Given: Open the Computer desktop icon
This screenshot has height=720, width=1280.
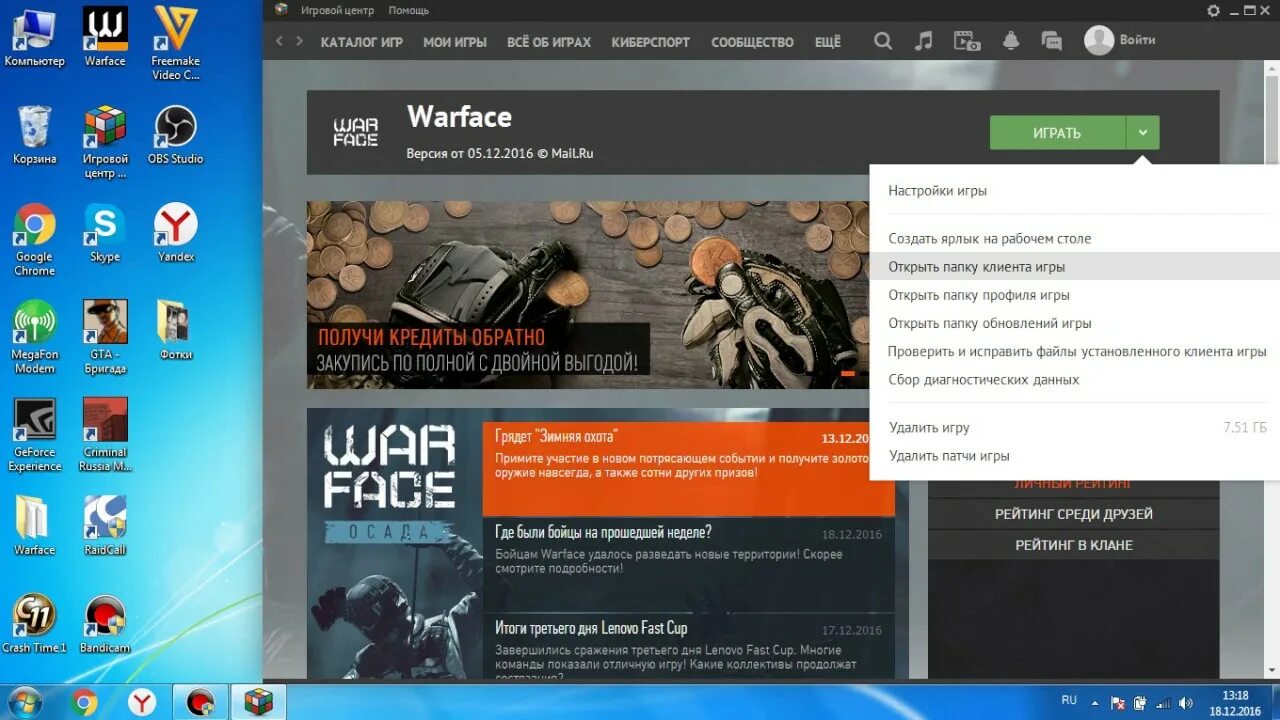Looking at the screenshot, I should point(34,38).
